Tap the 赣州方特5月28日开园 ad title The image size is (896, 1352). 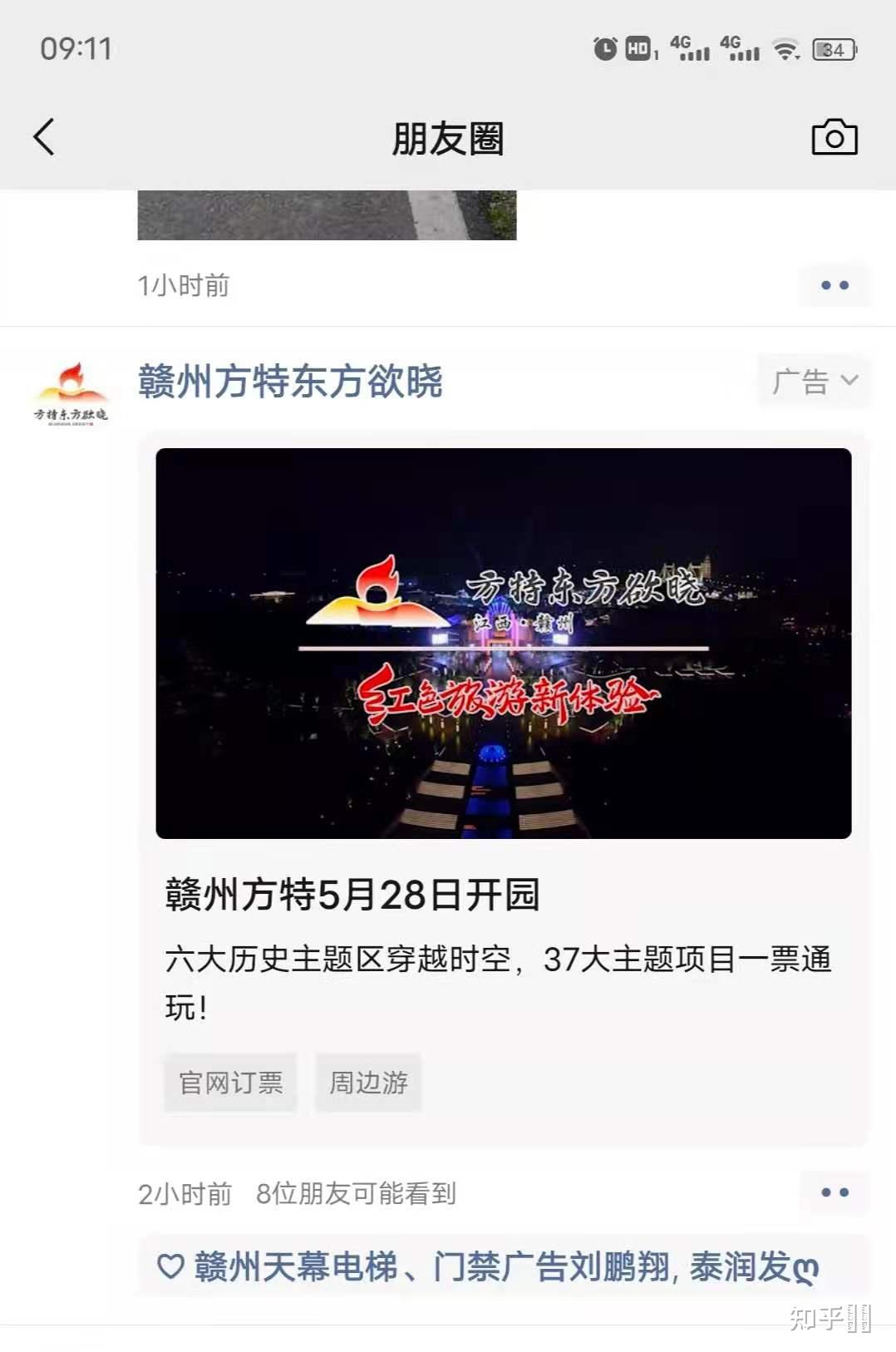coord(352,896)
